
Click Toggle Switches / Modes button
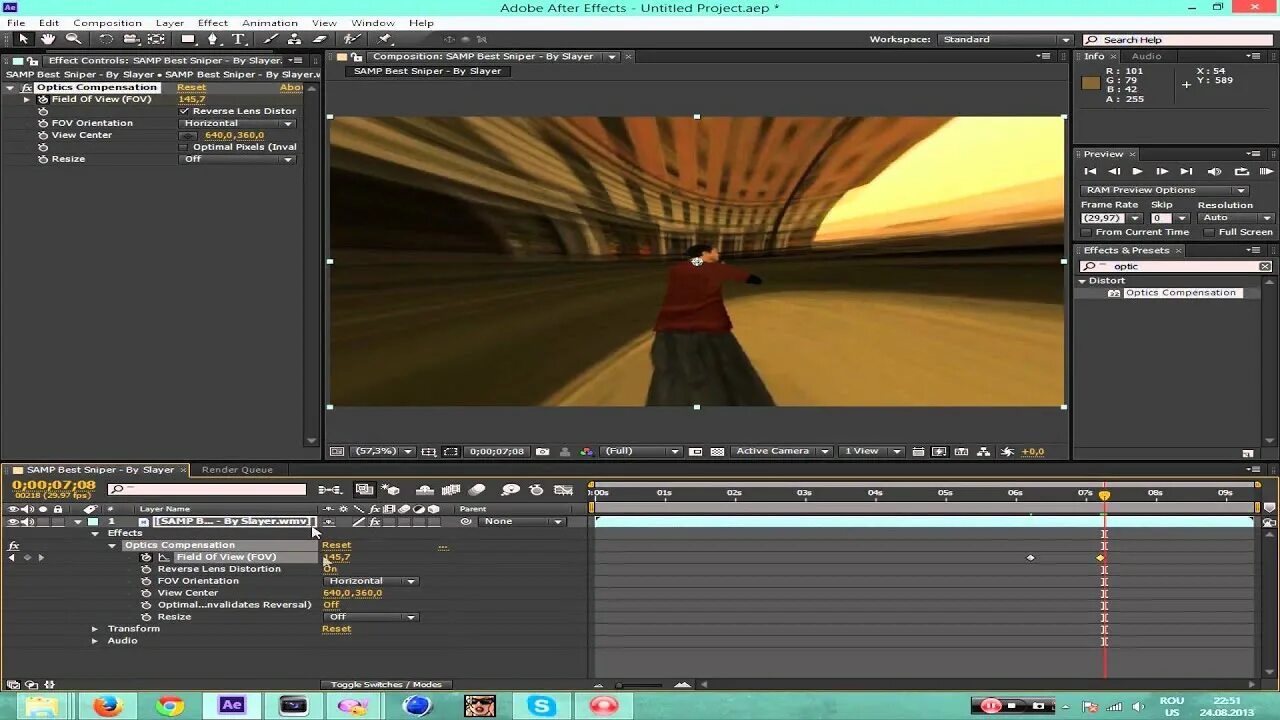(x=386, y=685)
